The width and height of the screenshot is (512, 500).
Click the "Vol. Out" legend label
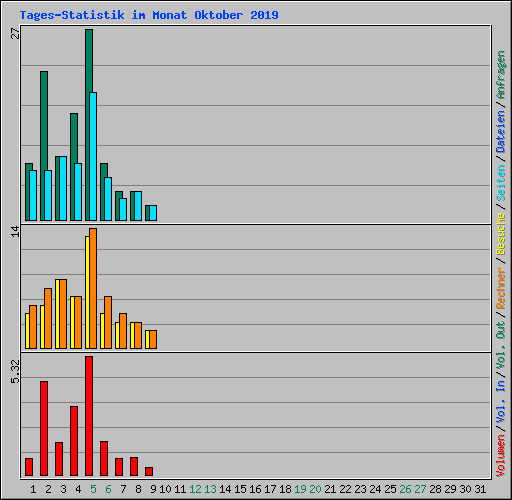pos(501,344)
